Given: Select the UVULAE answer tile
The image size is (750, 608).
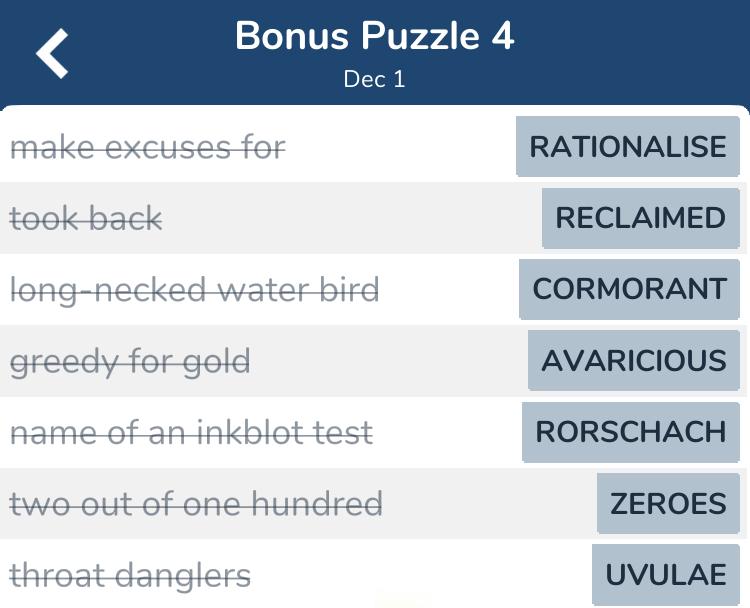Looking at the screenshot, I should [x=666, y=575].
